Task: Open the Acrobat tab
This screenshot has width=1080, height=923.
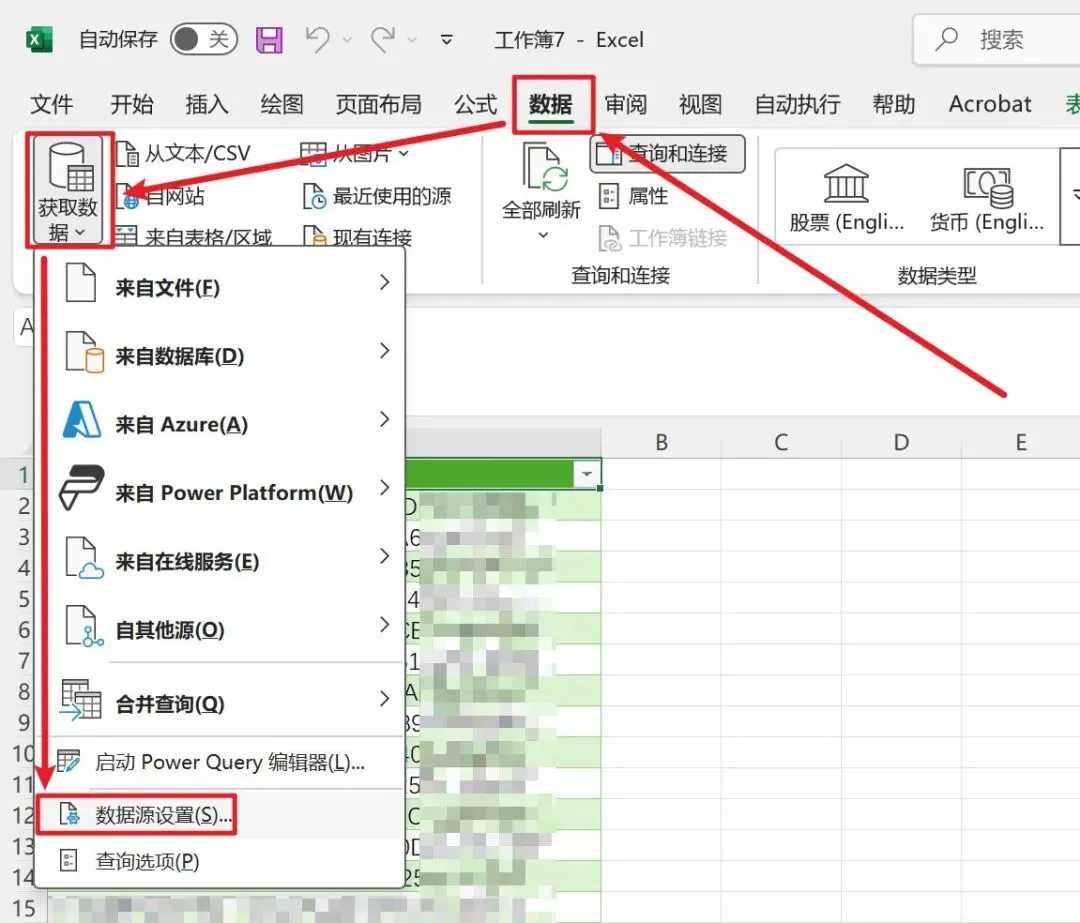Action: (990, 105)
